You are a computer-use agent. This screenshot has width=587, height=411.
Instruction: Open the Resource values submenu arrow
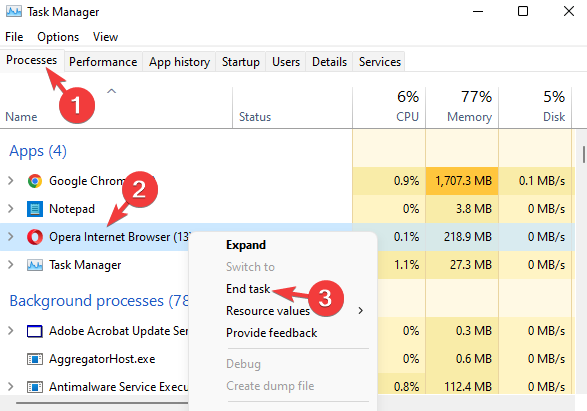point(360,311)
